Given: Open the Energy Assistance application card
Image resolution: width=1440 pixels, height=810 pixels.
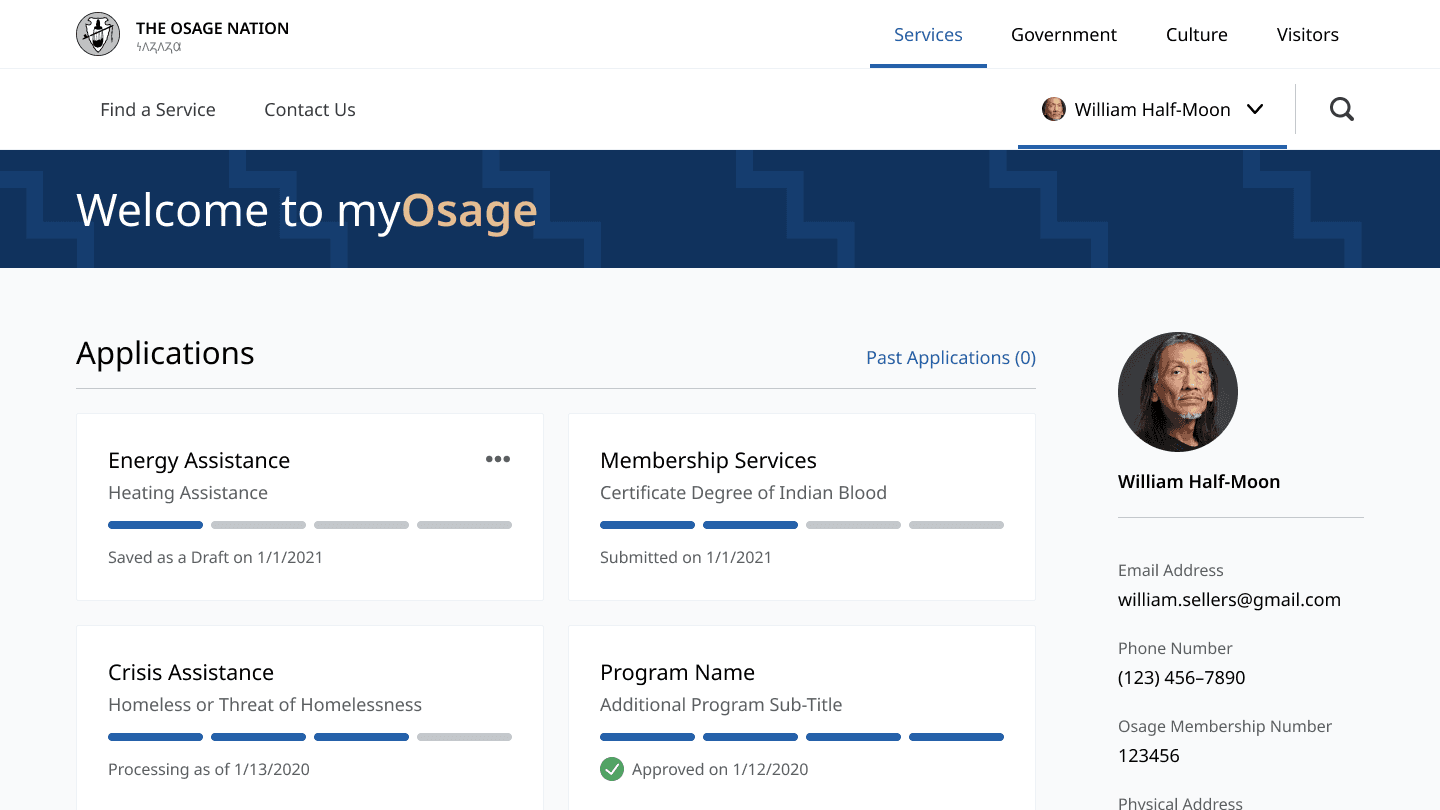Looking at the screenshot, I should (x=310, y=507).
